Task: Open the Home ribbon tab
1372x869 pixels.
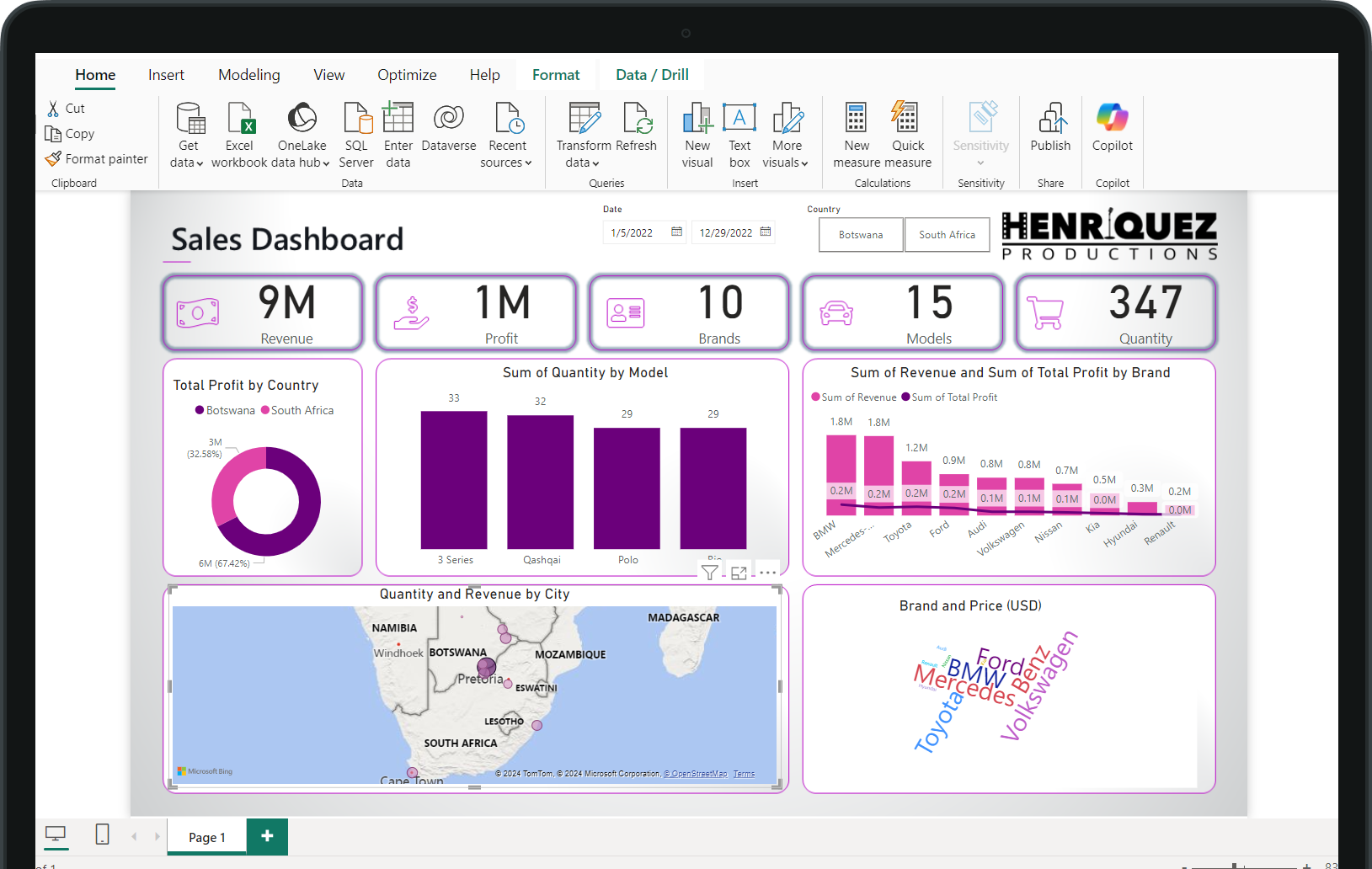Action: click(x=95, y=75)
